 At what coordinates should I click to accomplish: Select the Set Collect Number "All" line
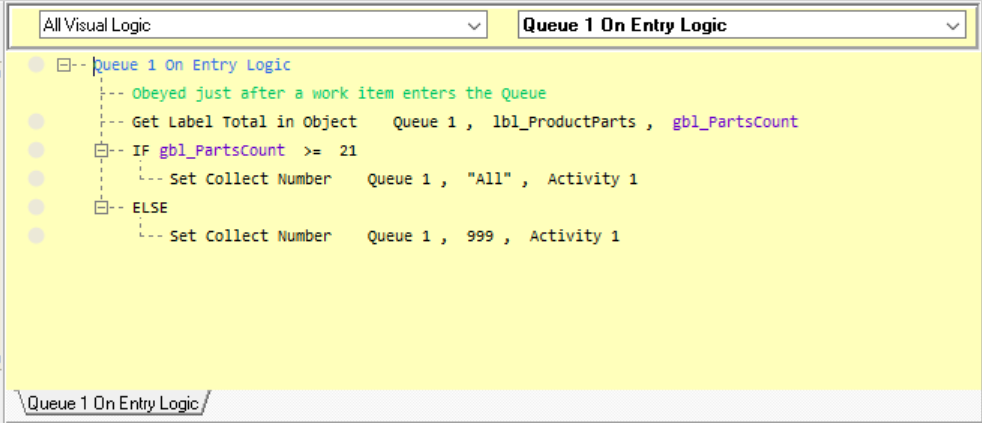pyautogui.click(x=403, y=179)
